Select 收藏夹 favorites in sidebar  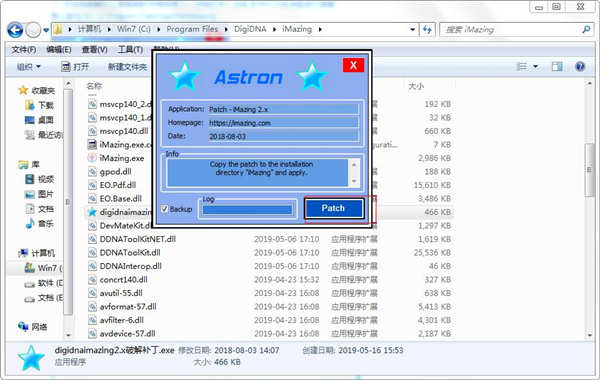tap(37, 90)
